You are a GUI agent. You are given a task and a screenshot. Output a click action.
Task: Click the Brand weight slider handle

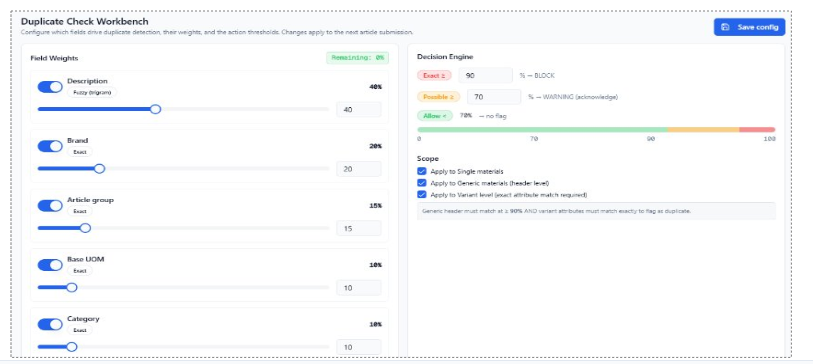pos(100,169)
